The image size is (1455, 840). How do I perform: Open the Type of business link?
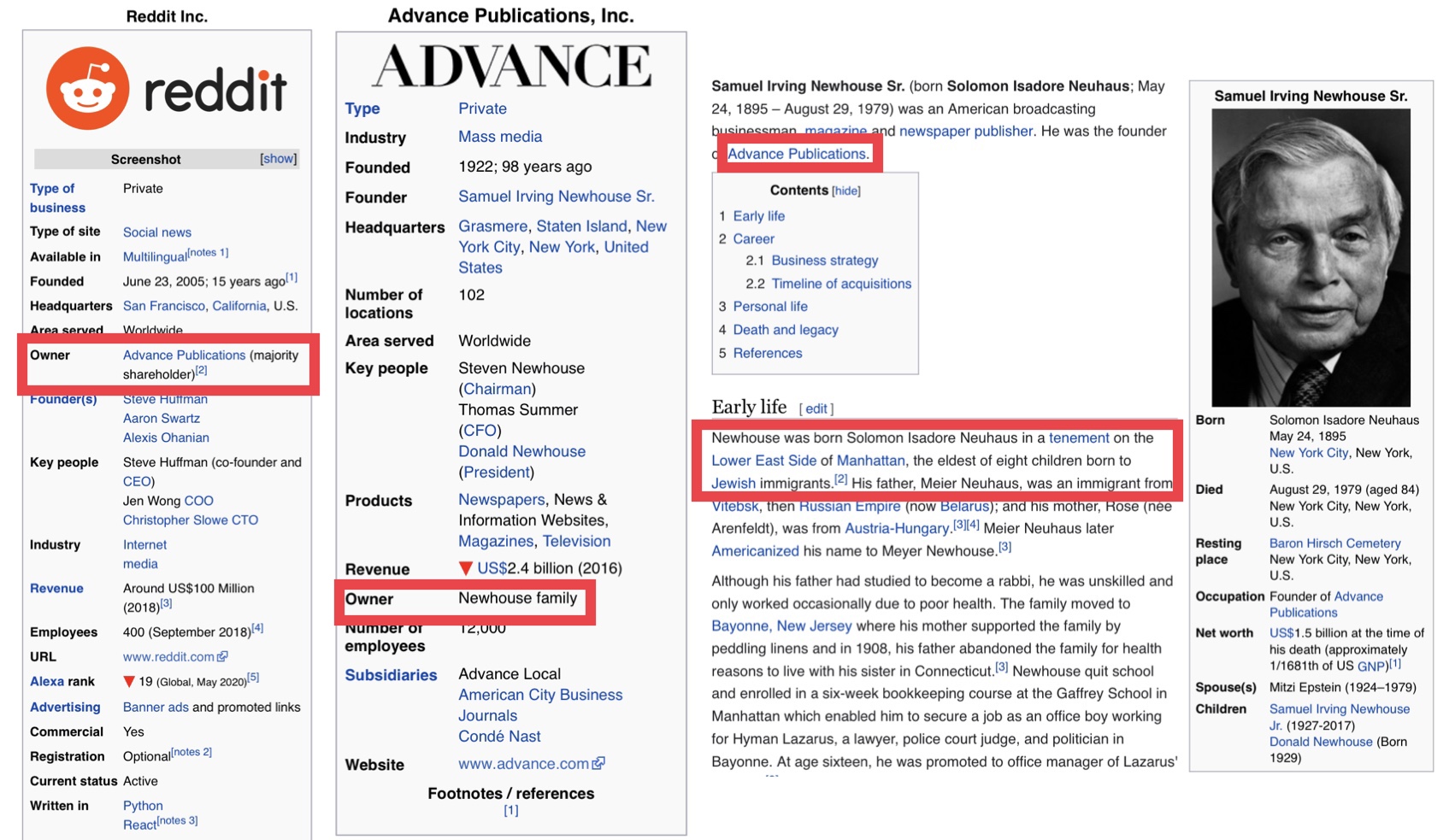(x=58, y=197)
